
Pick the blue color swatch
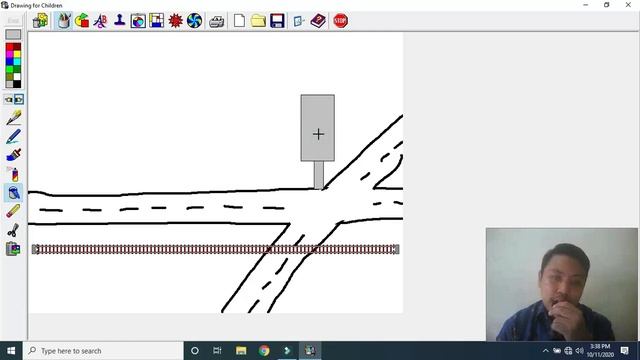9,62
